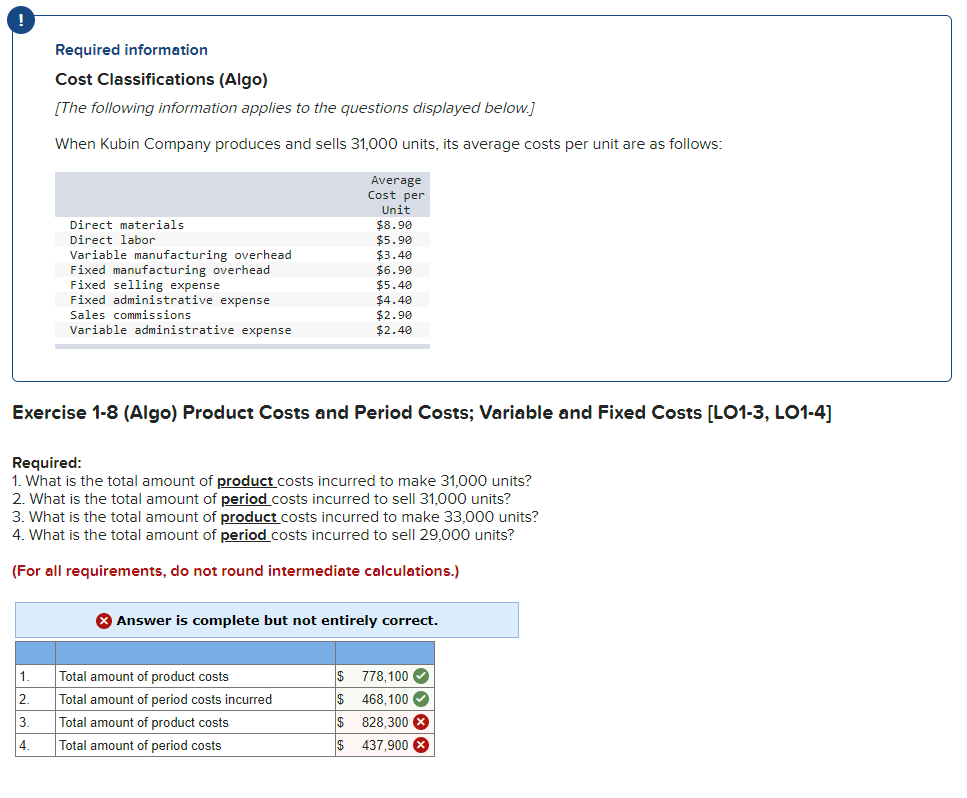Click underlined 'product' in question 3
The height and width of the screenshot is (798, 967).
[249, 517]
